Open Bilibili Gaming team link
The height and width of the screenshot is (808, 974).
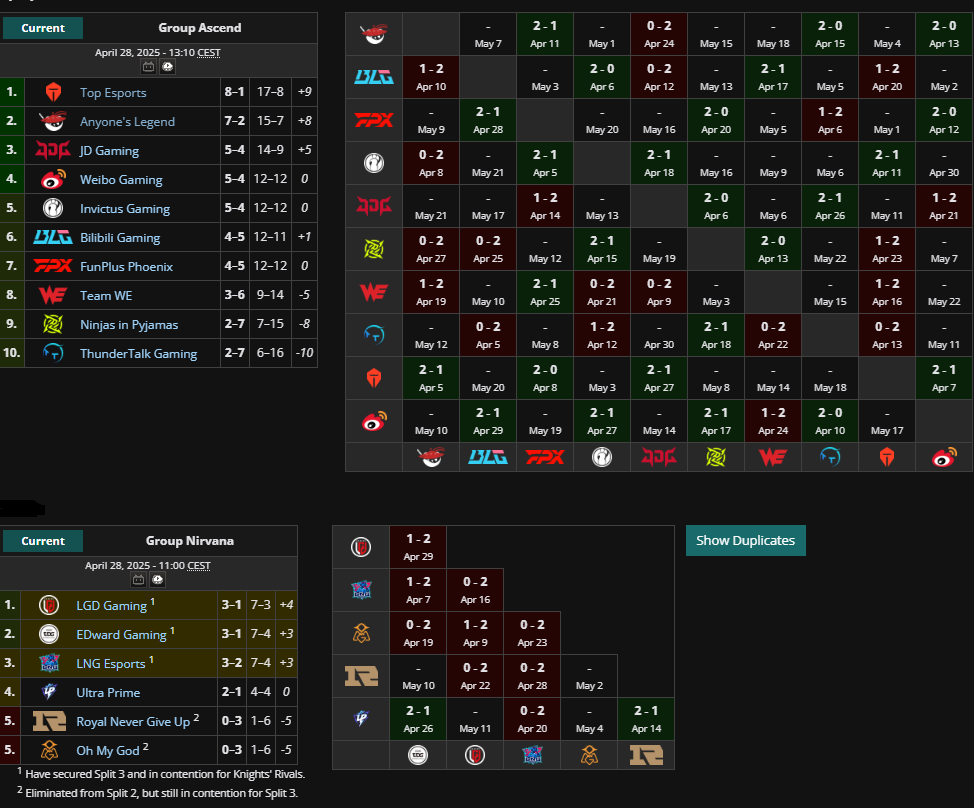click(120, 238)
